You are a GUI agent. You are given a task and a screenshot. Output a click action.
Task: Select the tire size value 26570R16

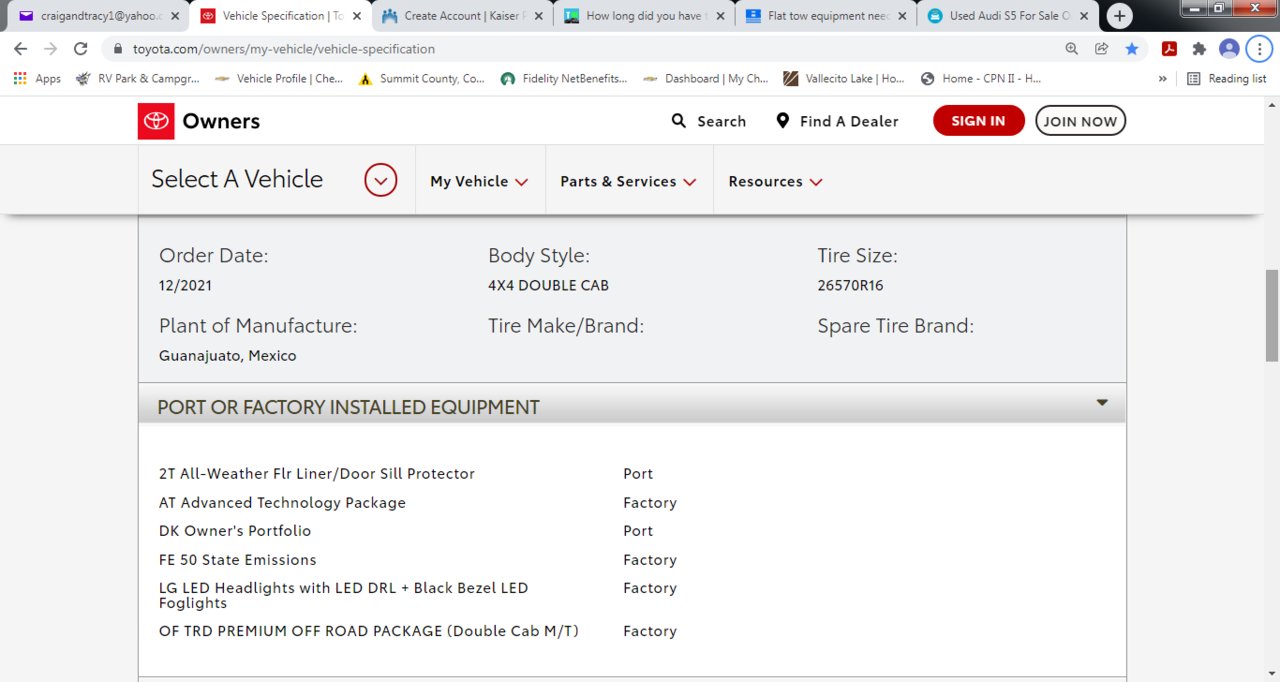pyautogui.click(x=850, y=285)
